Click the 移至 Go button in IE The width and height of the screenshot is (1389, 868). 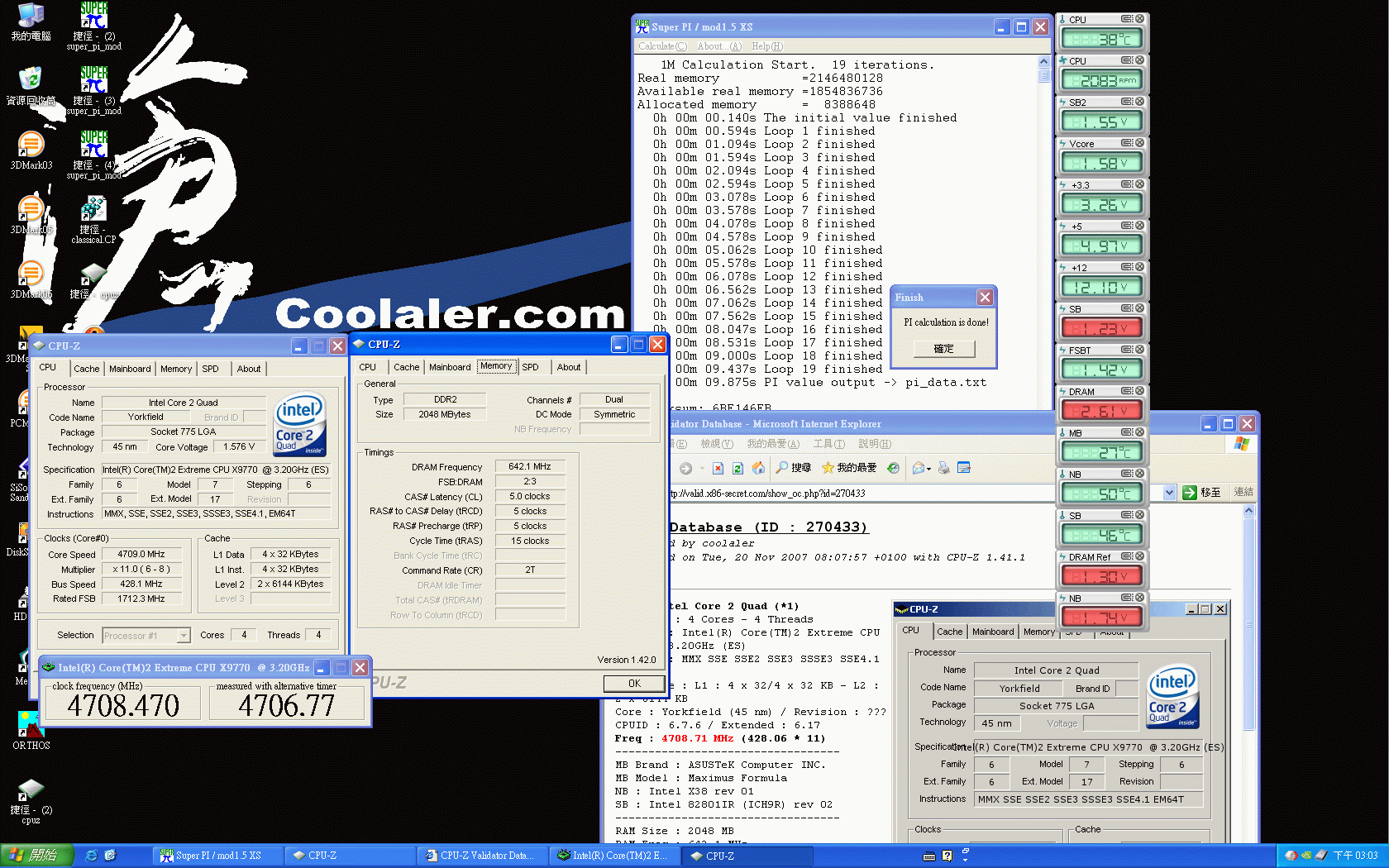pos(1201,493)
